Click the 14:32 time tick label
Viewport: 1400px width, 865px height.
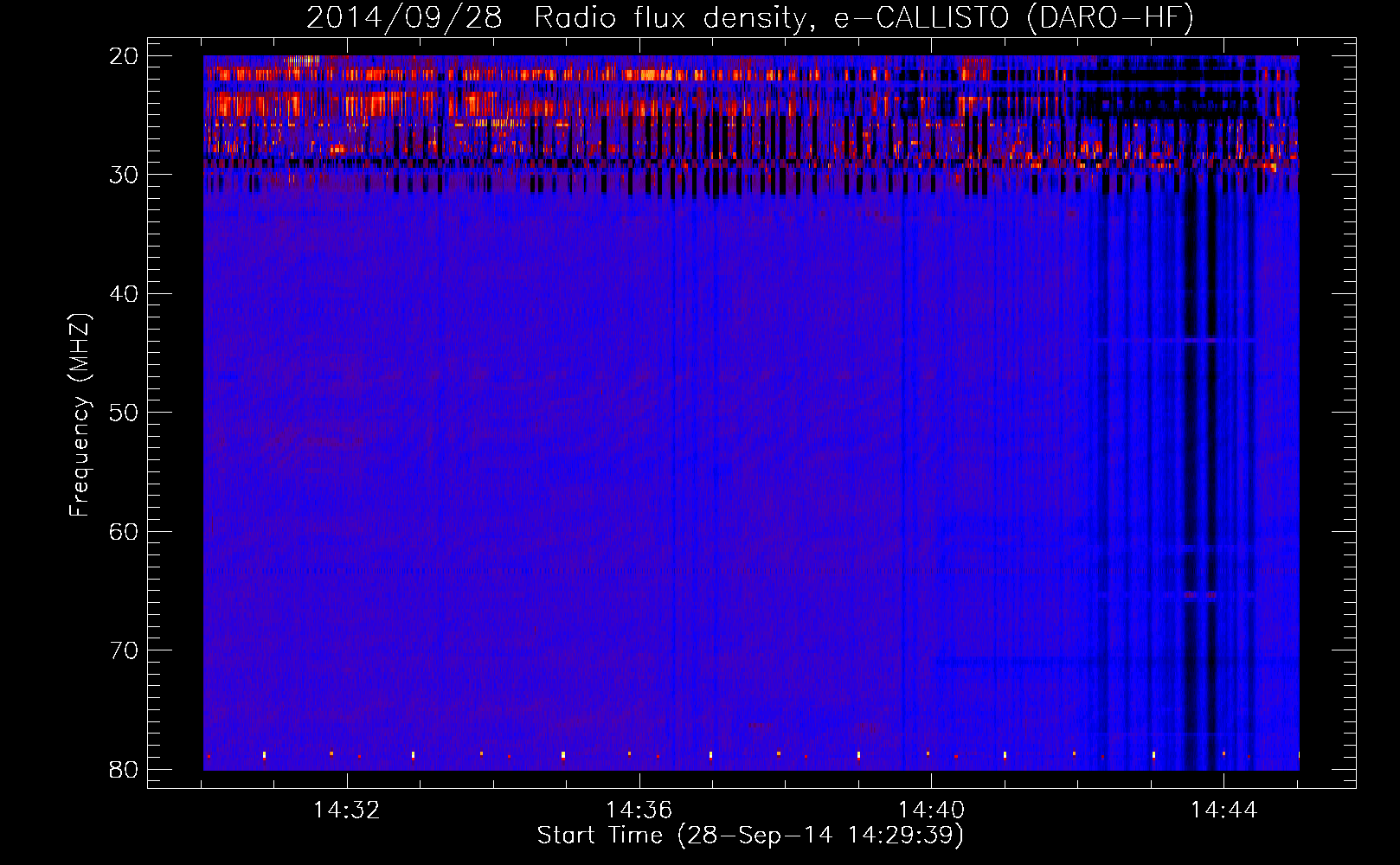tap(347, 811)
